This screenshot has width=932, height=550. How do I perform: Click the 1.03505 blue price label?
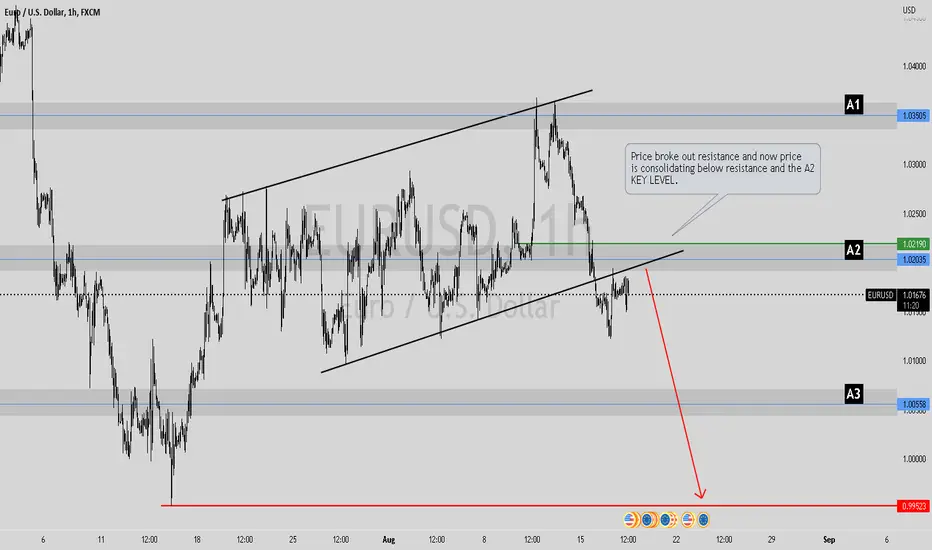[914, 116]
